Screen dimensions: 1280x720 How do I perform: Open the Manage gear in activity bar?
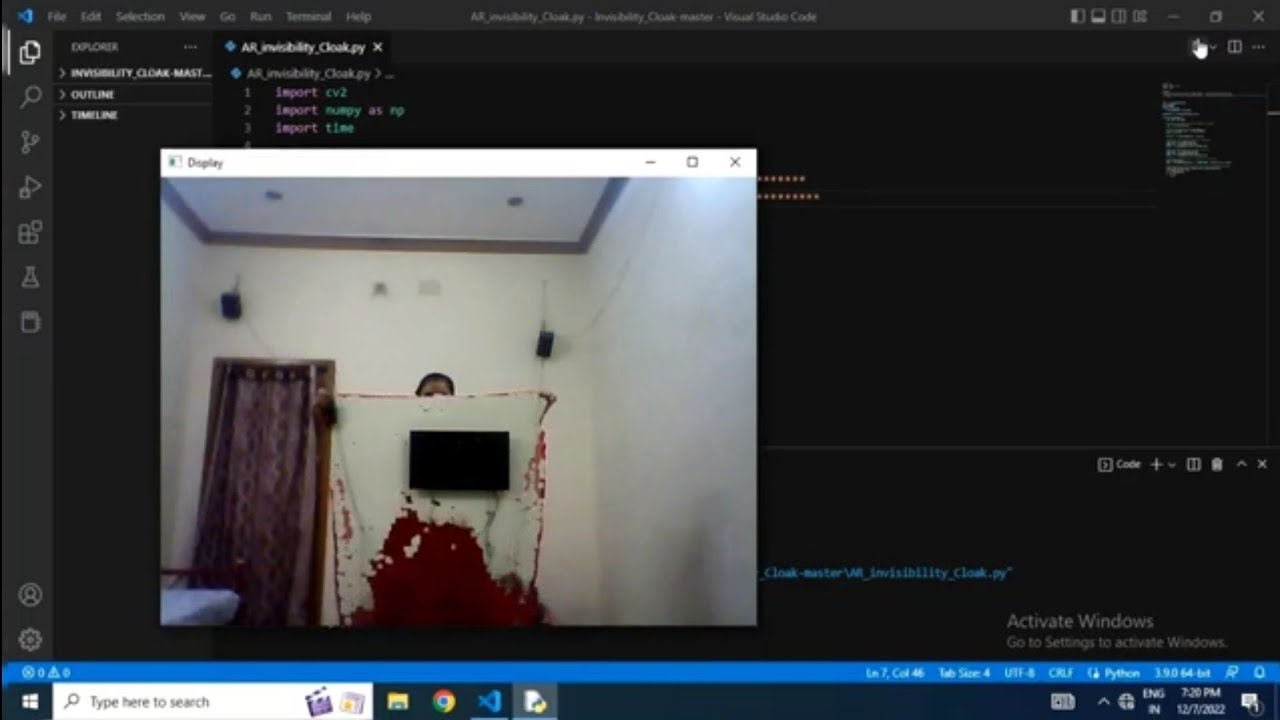coord(30,639)
